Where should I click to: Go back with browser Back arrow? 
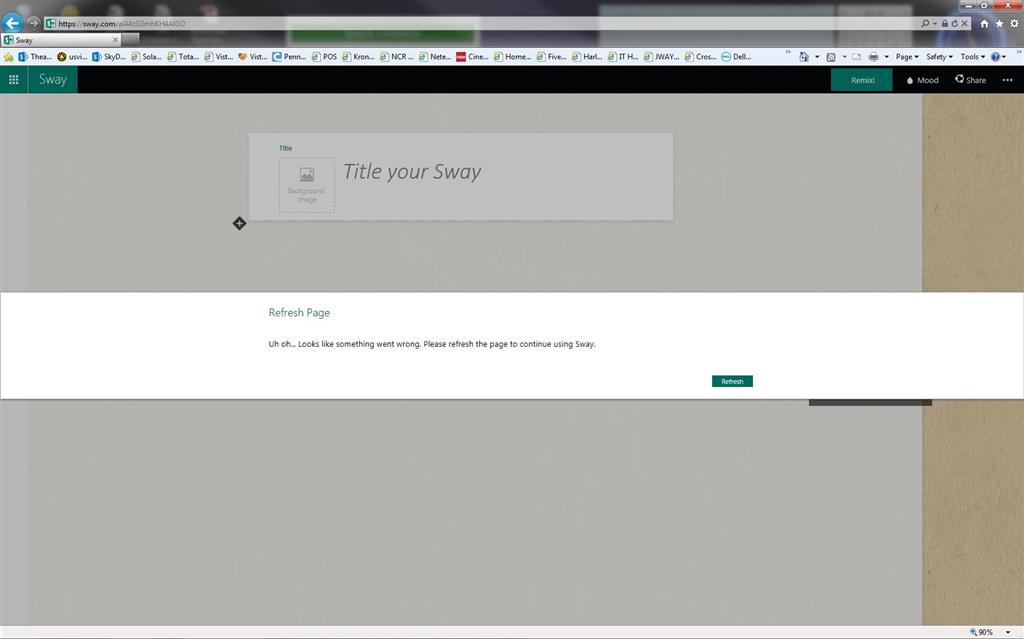coord(12,23)
